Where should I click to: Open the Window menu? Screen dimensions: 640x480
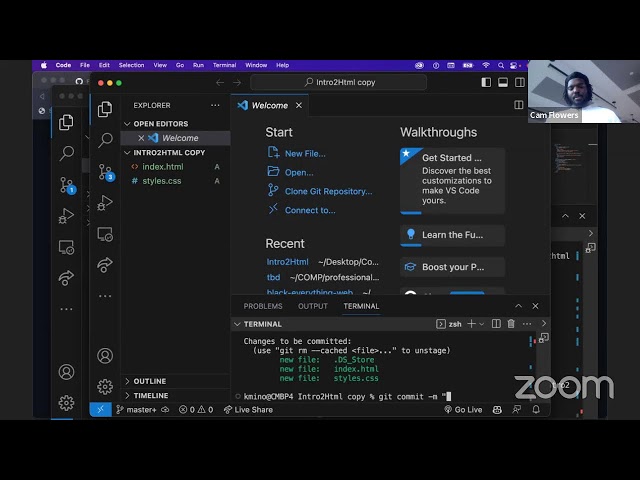pyautogui.click(x=256, y=65)
